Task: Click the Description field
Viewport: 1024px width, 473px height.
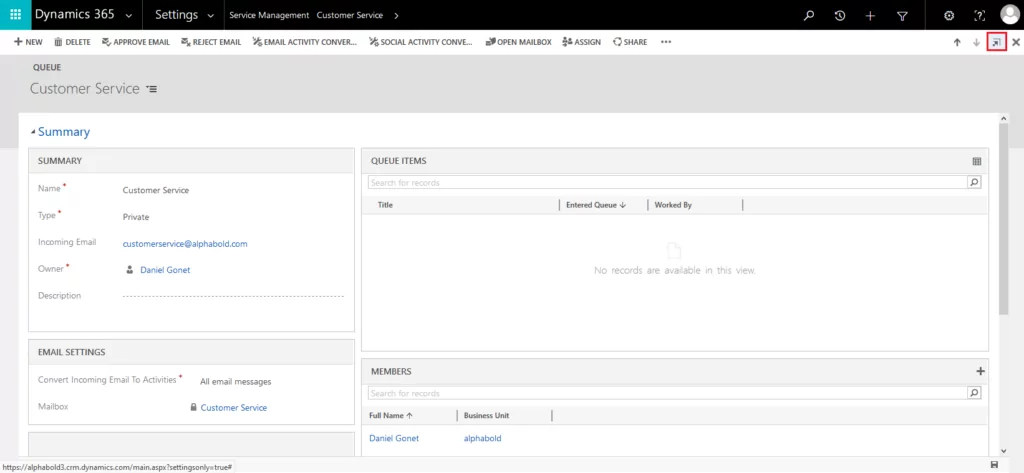Action: coord(233,296)
